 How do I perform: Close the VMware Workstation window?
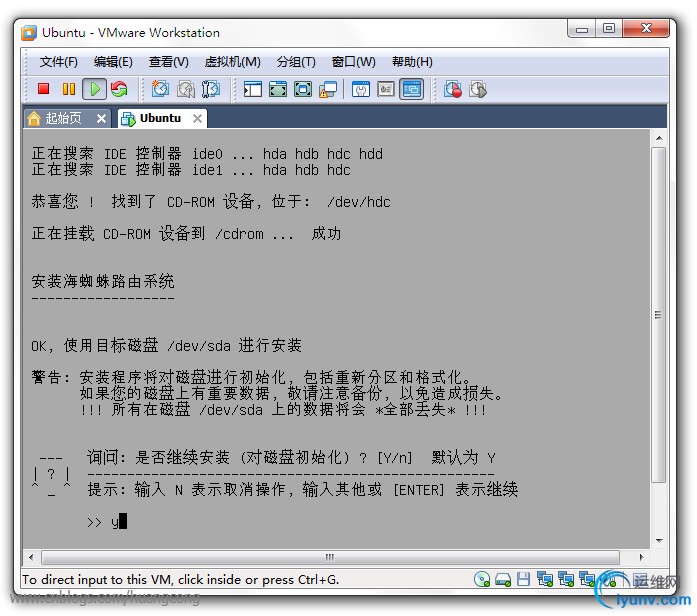(x=646, y=29)
